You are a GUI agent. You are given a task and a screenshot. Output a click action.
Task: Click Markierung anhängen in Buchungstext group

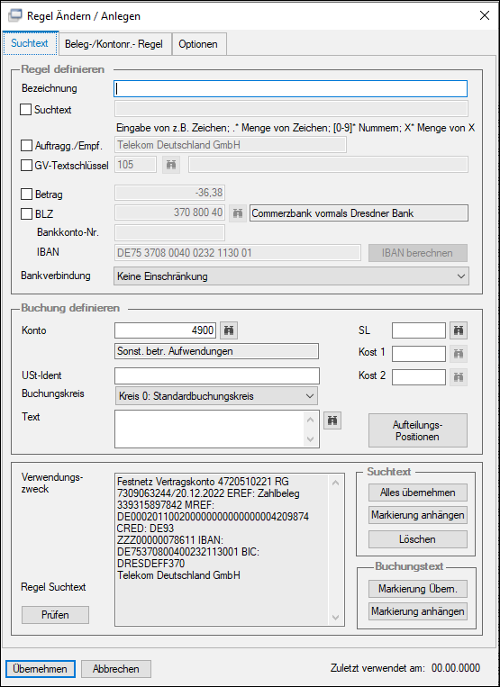(418, 611)
